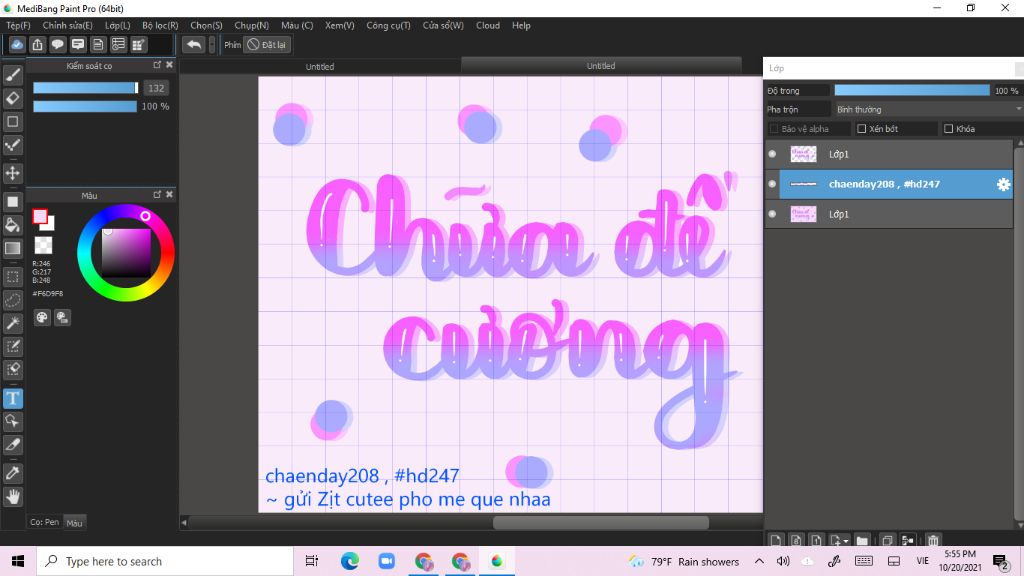Open the Pha trộn blend mode dropdown
Image resolution: width=1024 pixels, height=576 pixels.
927,109
